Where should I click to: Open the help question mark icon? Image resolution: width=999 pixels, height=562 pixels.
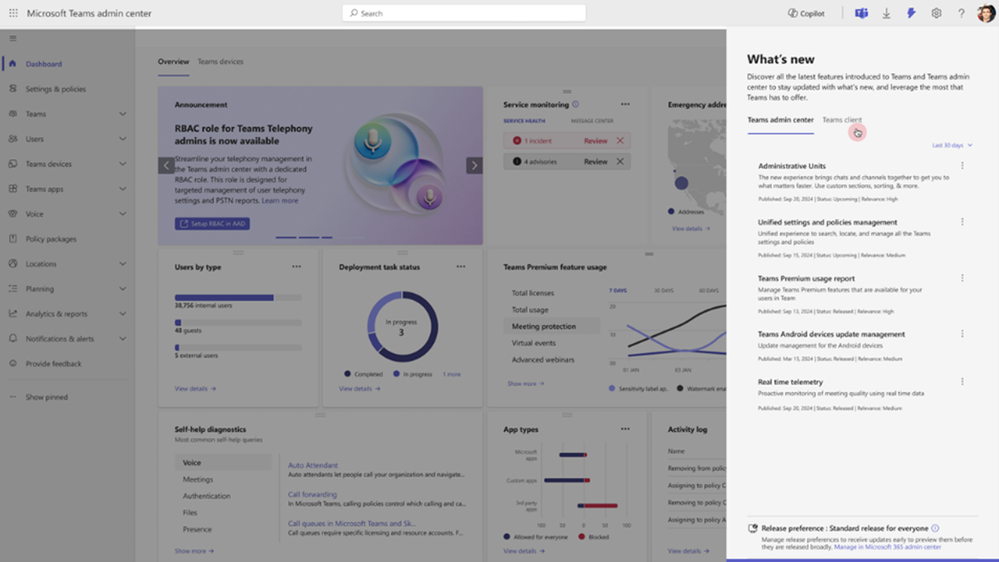coord(961,13)
